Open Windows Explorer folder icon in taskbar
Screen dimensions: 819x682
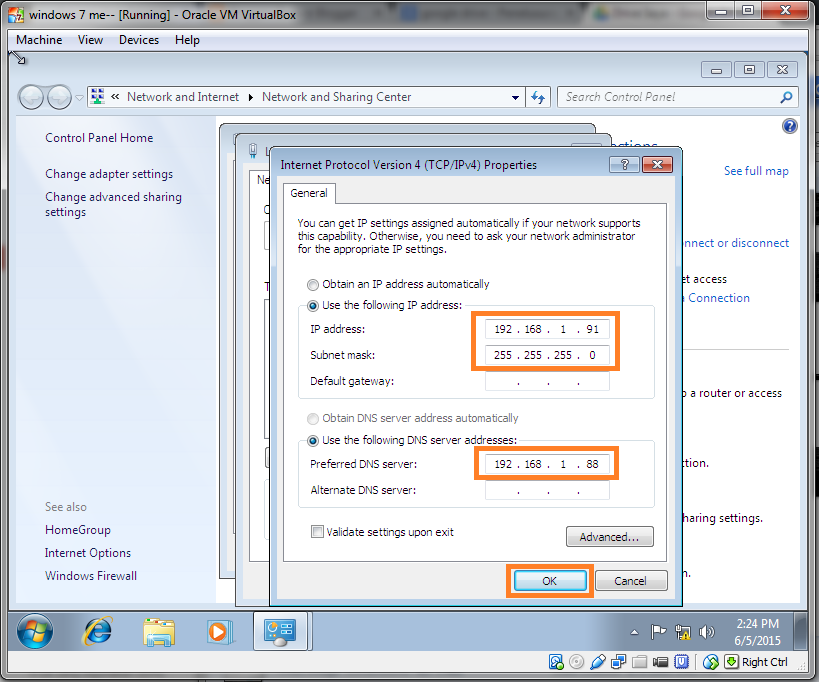pos(159,632)
